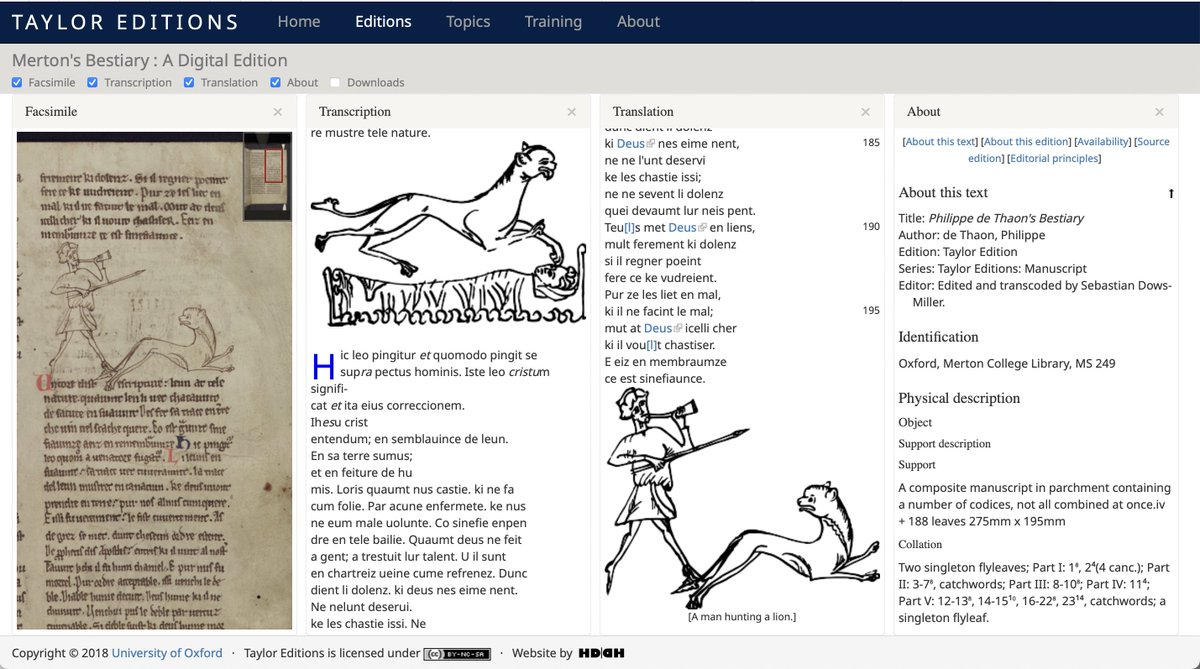Viewport: 1200px width, 669px height.
Task: Uncheck the Translation checkbox
Action: pos(189,82)
